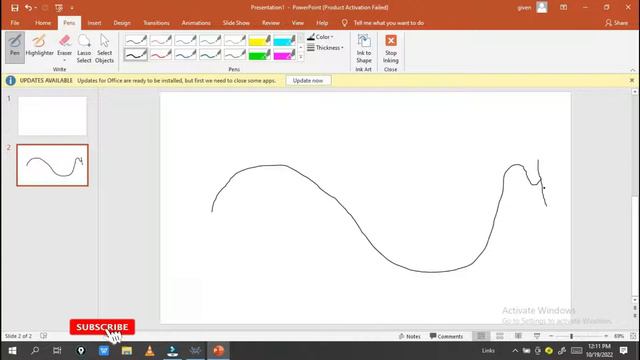
Task: Open Eraser options dropdown arrow
Action: 64,60
